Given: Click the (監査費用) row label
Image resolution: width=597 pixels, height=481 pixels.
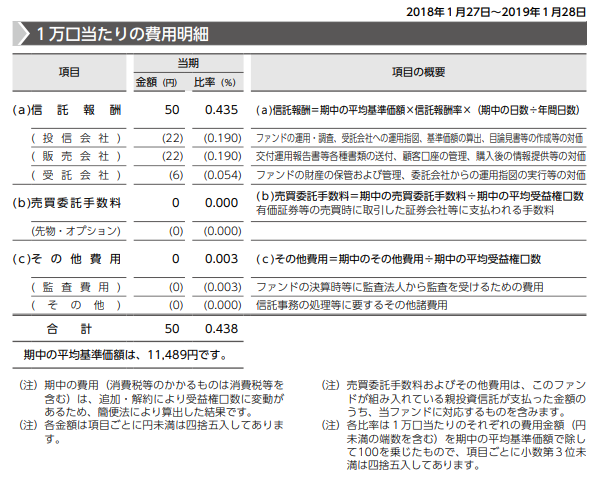Looking at the screenshot, I should click(x=76, y=287).
